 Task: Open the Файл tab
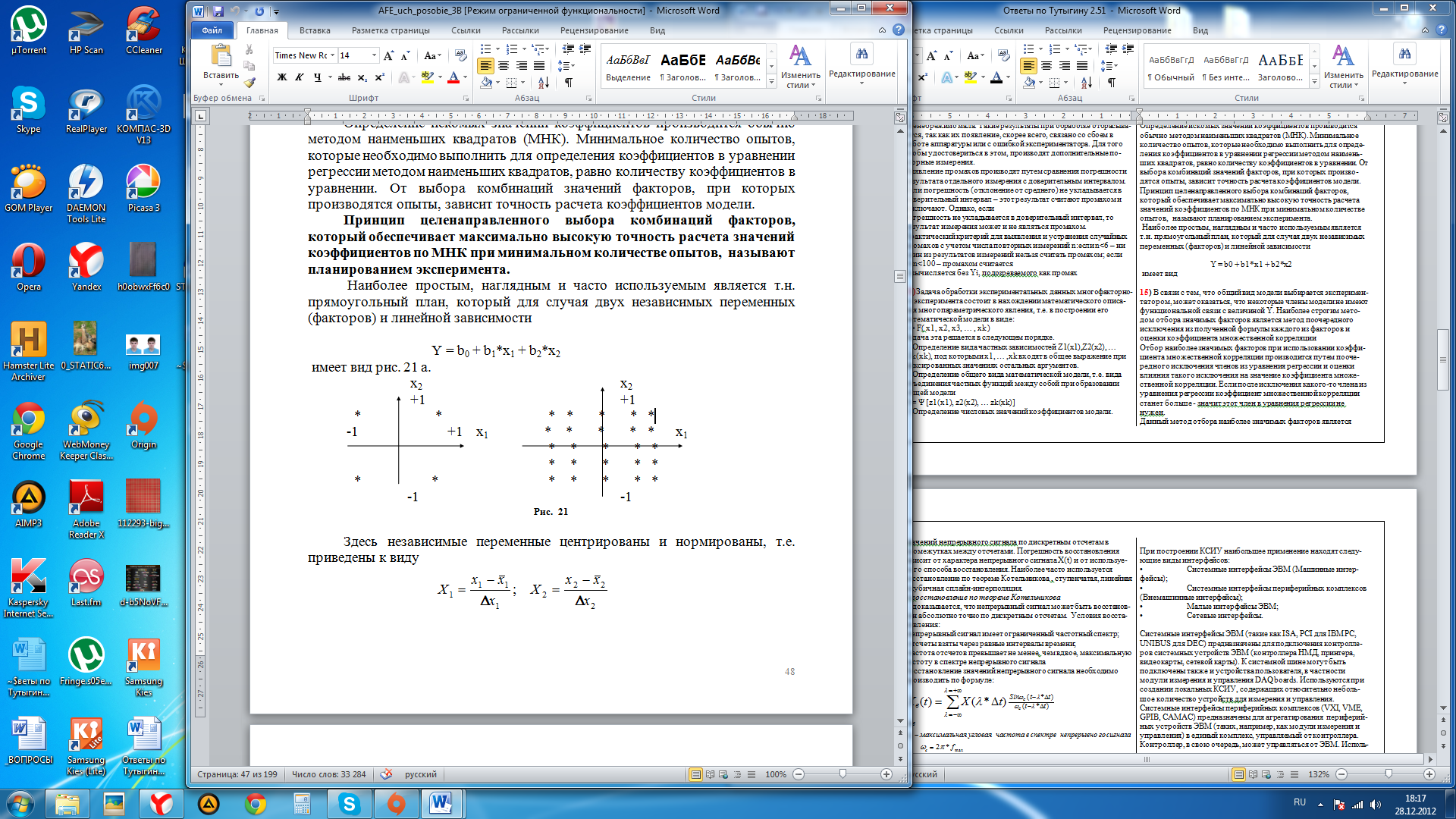coord(212,30)
